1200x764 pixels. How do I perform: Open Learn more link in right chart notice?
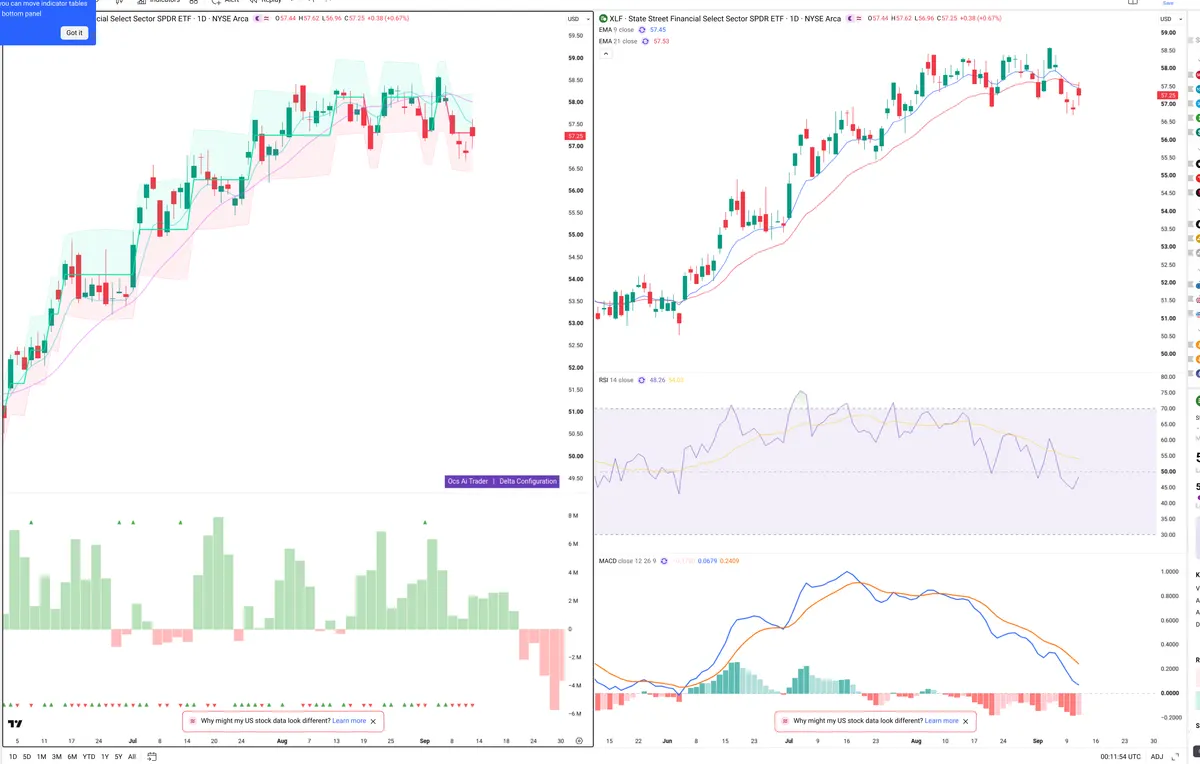click(x=941, y=721)
